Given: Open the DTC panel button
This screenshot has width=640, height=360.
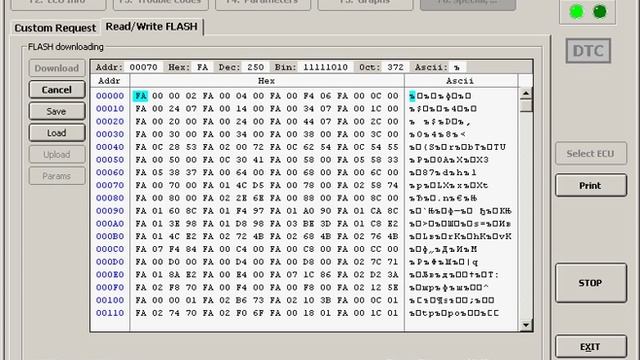Looking at the screenshot, I should tap(588, 51).
